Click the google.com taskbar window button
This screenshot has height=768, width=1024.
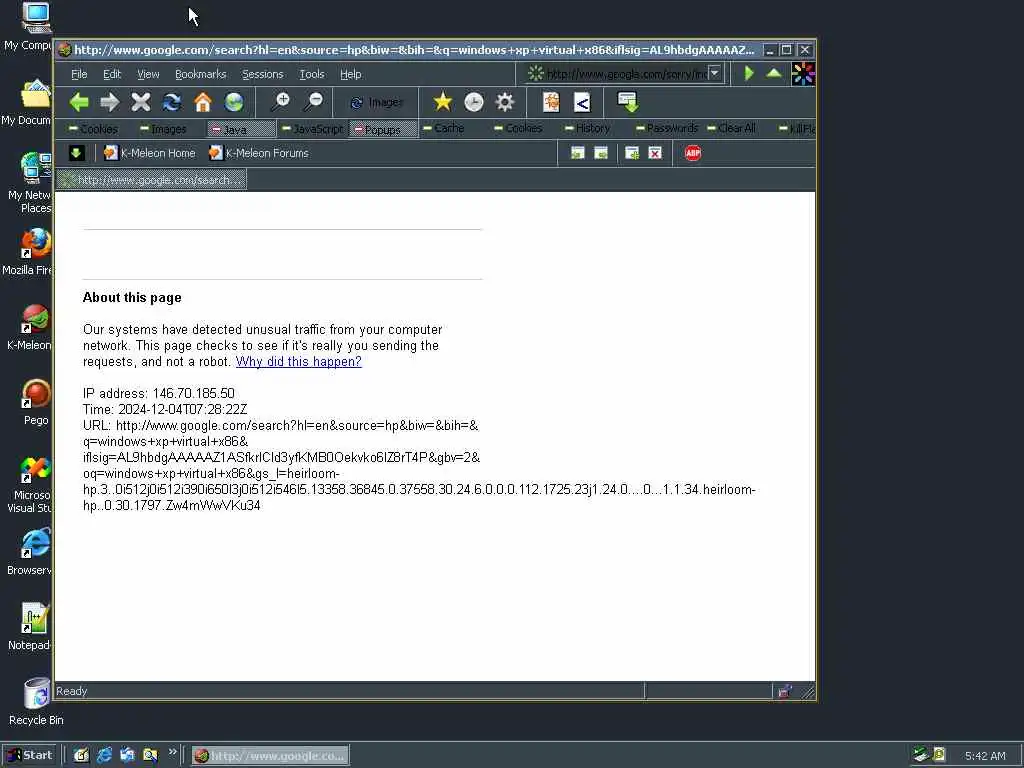tap(270, 756)
